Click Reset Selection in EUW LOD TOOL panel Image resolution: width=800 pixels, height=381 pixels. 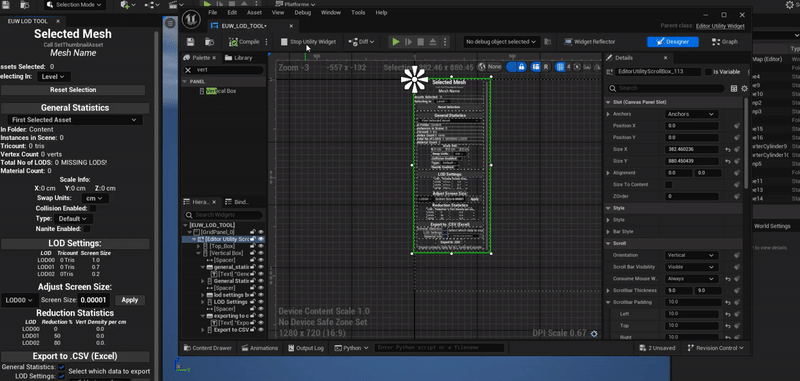coord(73,90)
